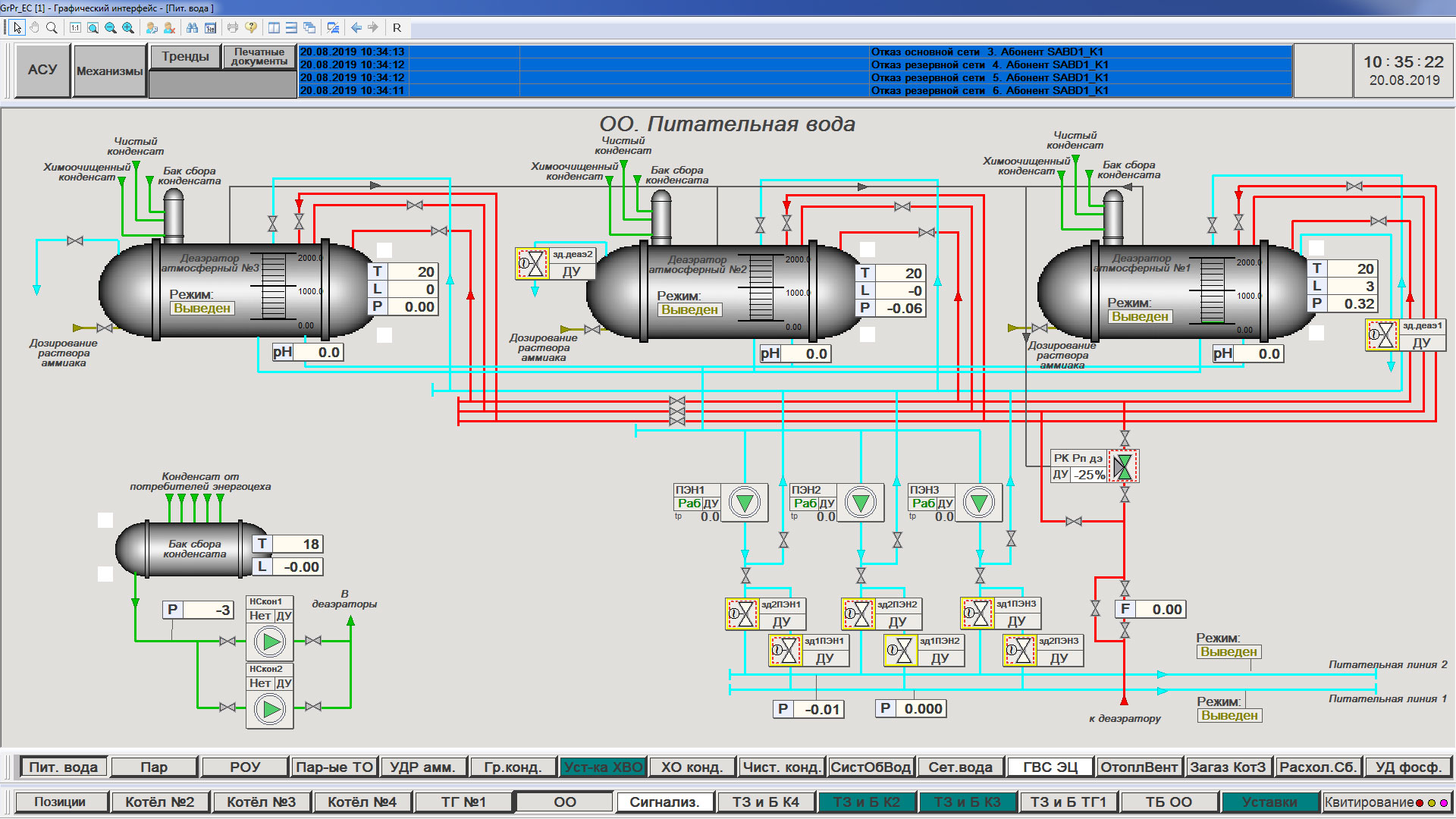Image resolution: width=1456 pixels, height=819 pixels.
Task: Click the navigate back arrow
Action: click(356, 28)
